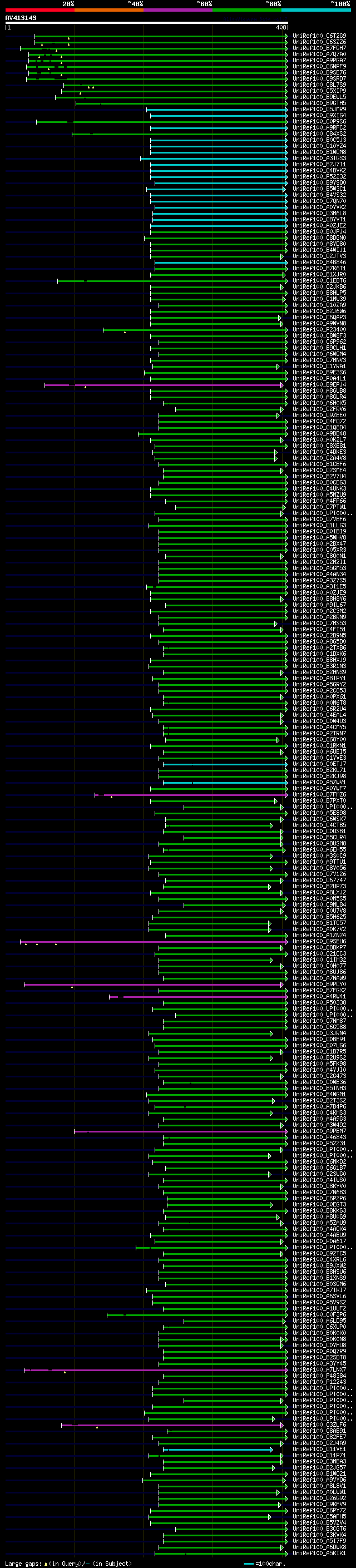The height and width of the screenshot is (1568, 356).
Task: Select hit label UniRef100_A9PEM7
Action: [x=319, y=1131]
